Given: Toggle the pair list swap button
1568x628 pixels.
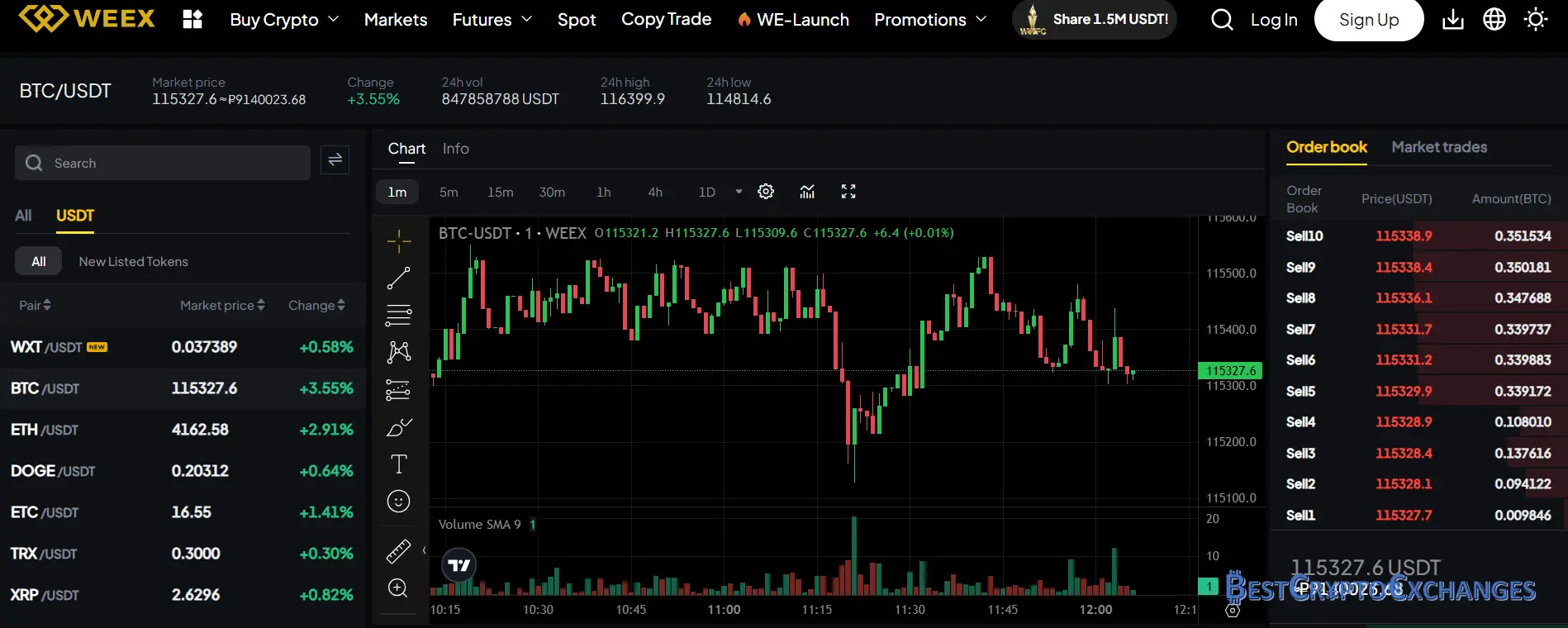Looking at the screenshot, I should point(335,160).
